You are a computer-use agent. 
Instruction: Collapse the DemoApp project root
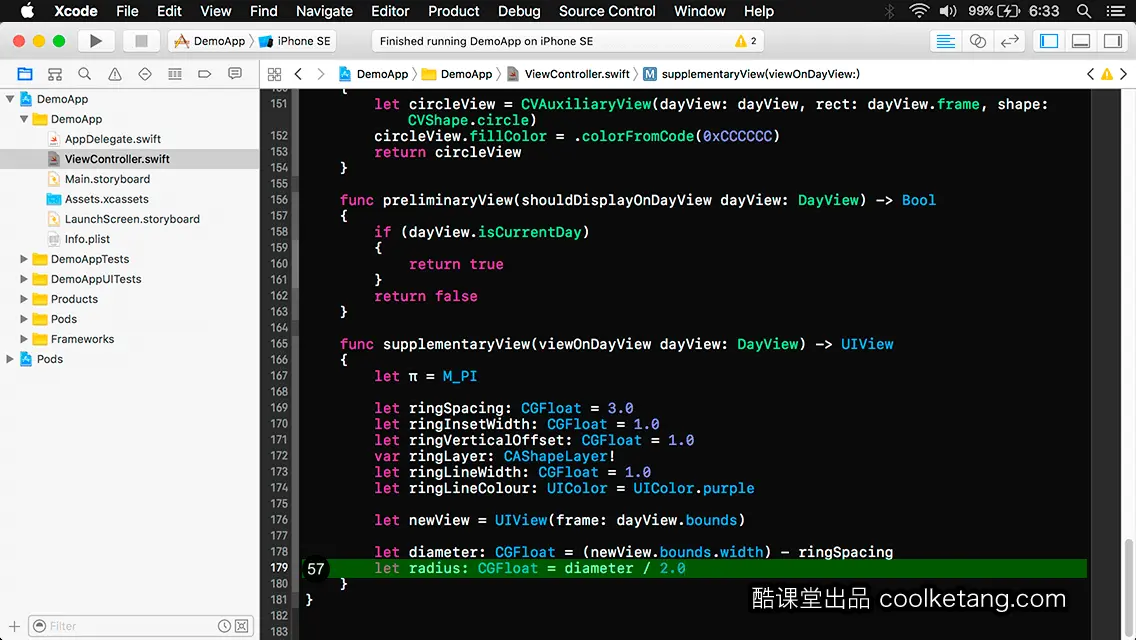click(10, 99)
